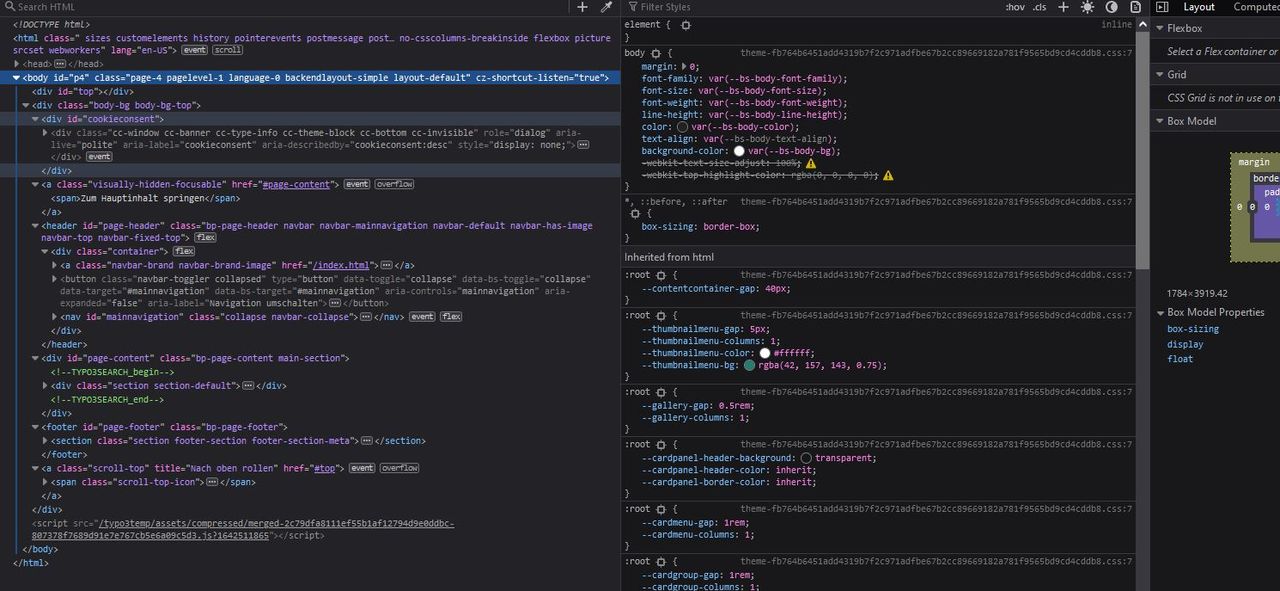The width and height of the screenshot is (1280, 591).
Task: Click the filter funnel icon in Rules pane
Action: (x=632, y=7)
